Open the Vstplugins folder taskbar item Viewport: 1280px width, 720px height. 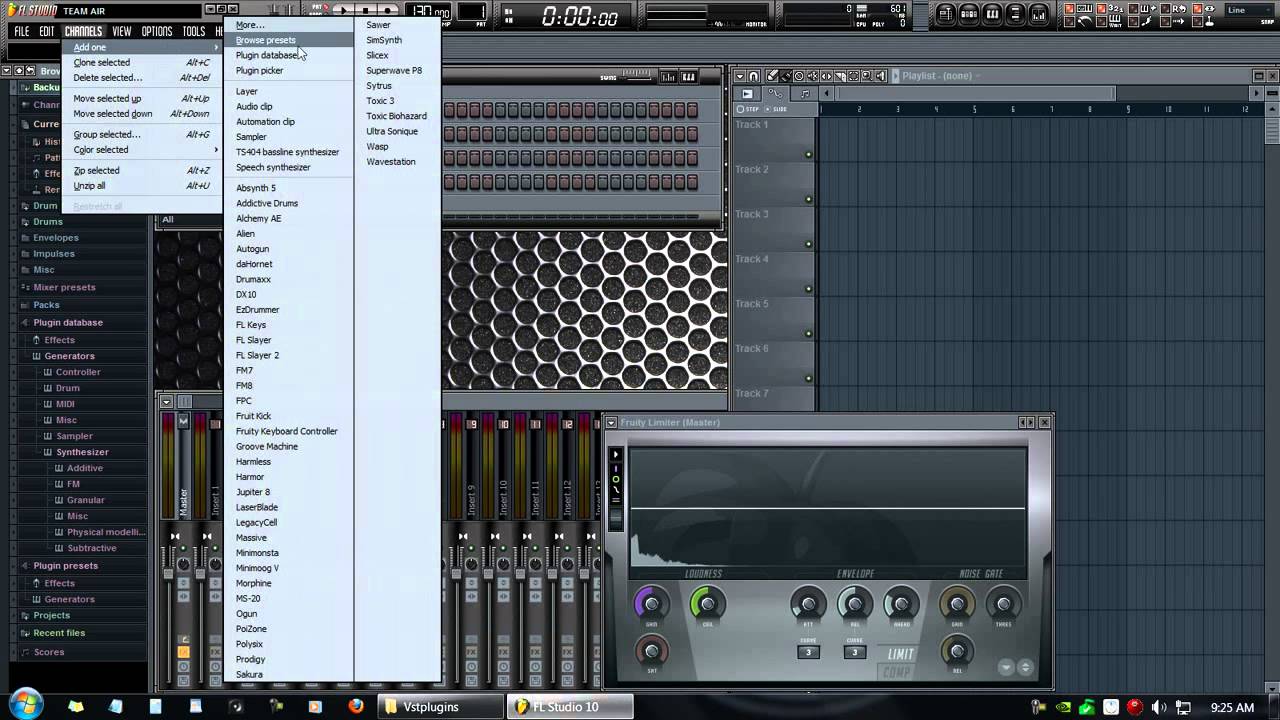pyautogui.click(x=439, y=706)
